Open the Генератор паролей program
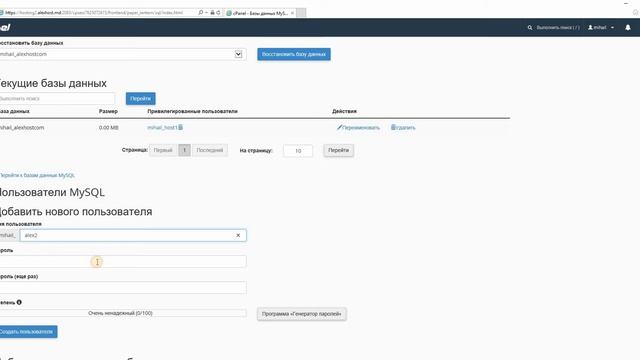Viewport: 640px width, 360px height. (x=302, y=314)
